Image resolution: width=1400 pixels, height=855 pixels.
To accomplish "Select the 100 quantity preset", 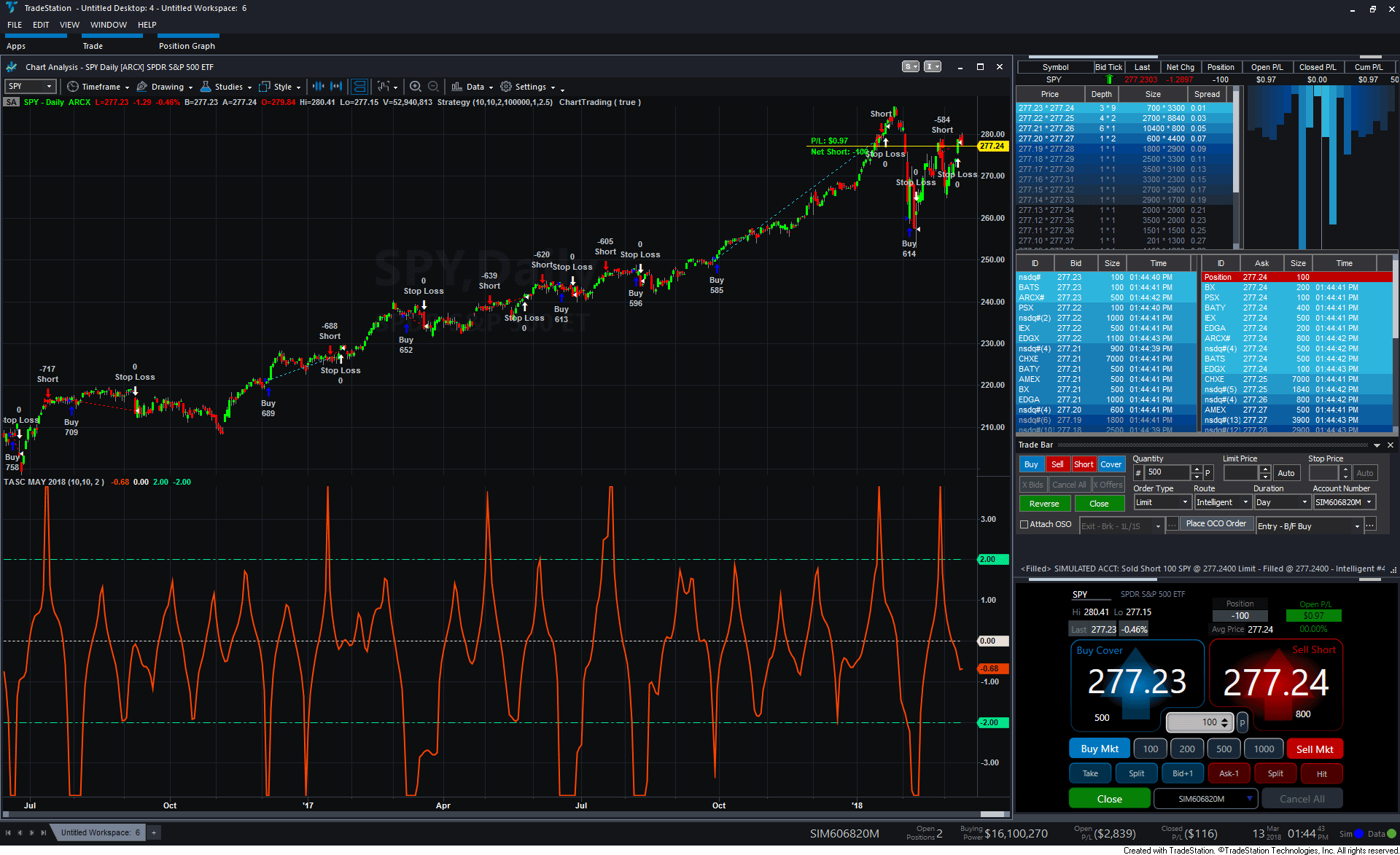I will pyautogui.click(x=1151, y=749).
